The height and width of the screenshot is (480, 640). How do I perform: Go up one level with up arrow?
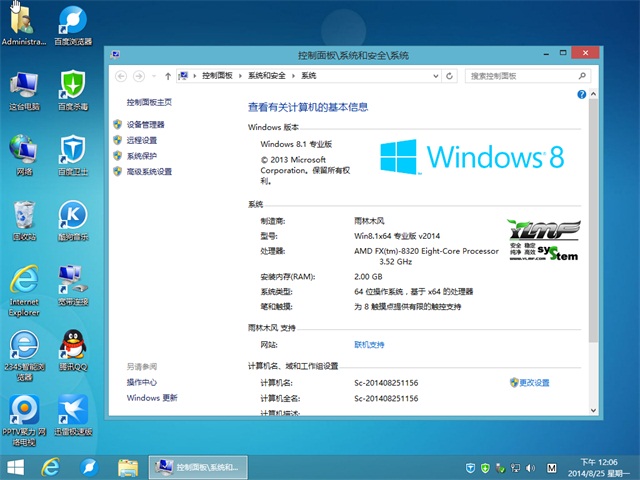(x=167, y=75)
